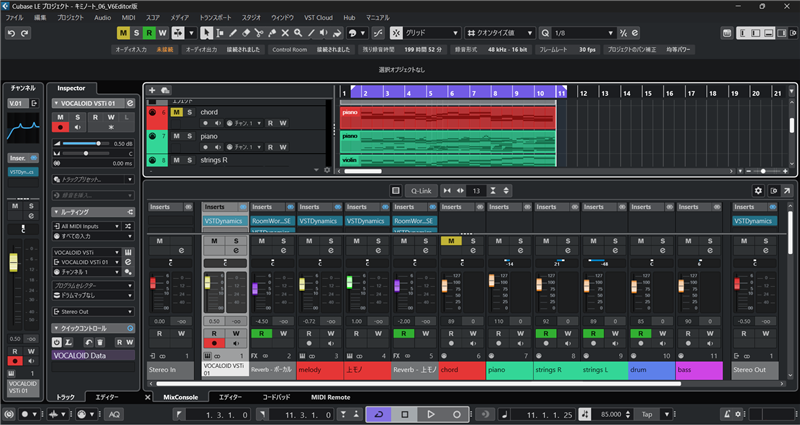The width and height of the screenshot is (800, 425).
Task: Click the transport Record button
Action: (x=457, y=414)
